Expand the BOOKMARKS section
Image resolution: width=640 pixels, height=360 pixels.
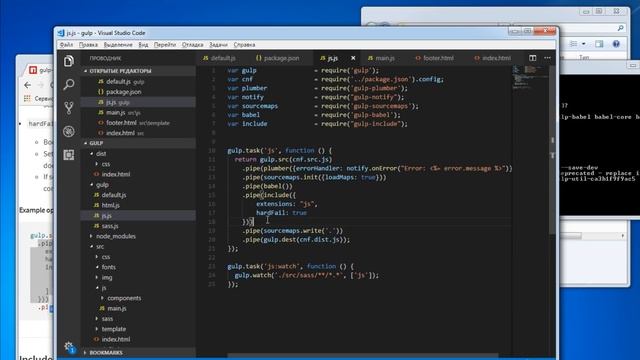(x=138, y=352)
